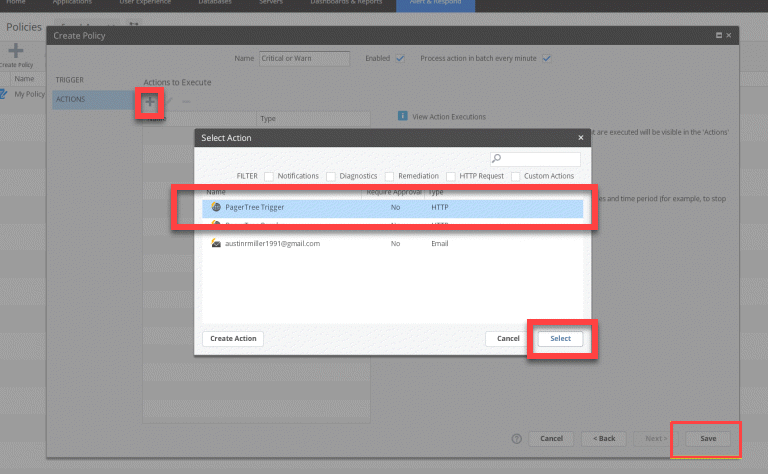Toggle the Enabled checkbox for the policy
Image resolution: width=768 pixels, height=474 pixels.
pos(400,58)
